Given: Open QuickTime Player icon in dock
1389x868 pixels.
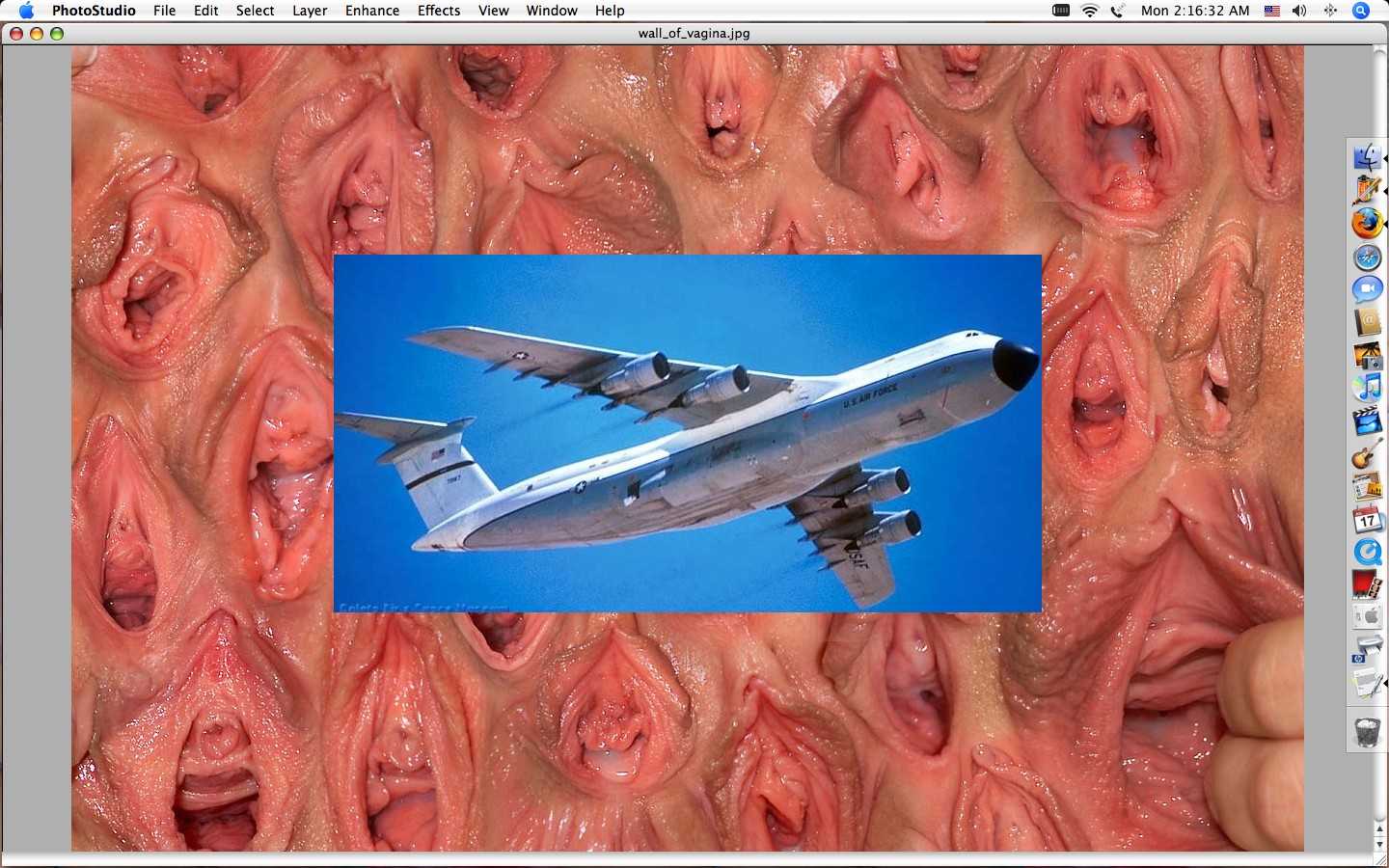Looking at the screenshot, I should coord(1367,553).
